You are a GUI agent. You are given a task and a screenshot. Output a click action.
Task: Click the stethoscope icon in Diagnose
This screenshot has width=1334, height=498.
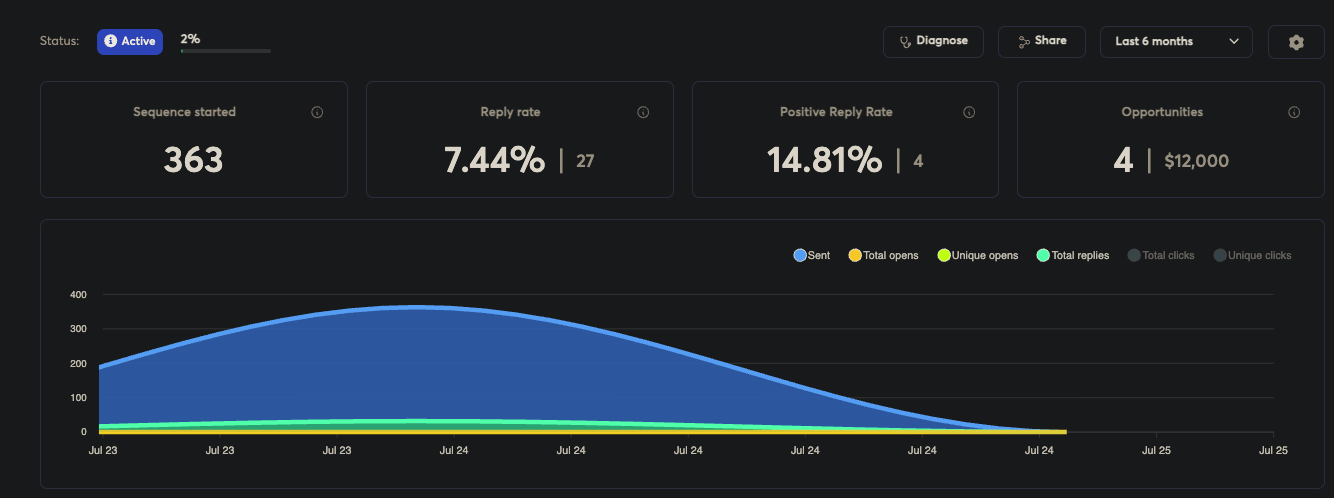click(x=906, y=42)
